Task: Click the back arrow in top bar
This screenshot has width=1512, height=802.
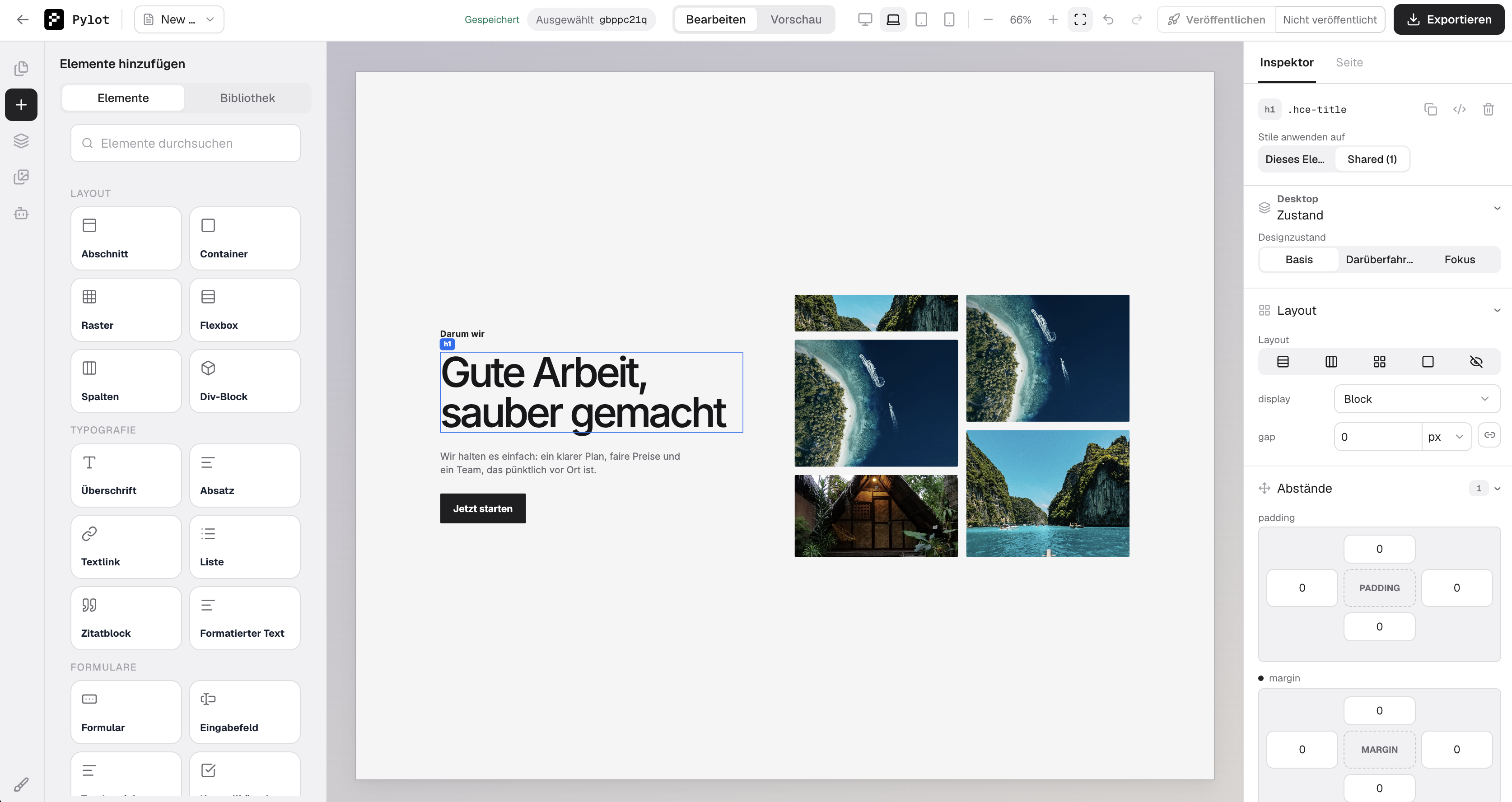Action: pos(22,19)
